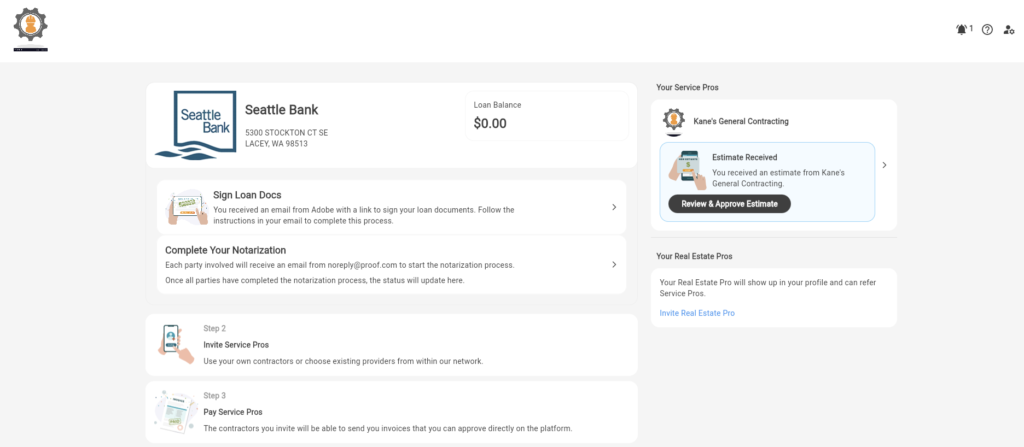Open the Step 3 Pay Service Pros card
Image resolution: width=1024 pixels, height=447 pixels.
pos(390,412)
